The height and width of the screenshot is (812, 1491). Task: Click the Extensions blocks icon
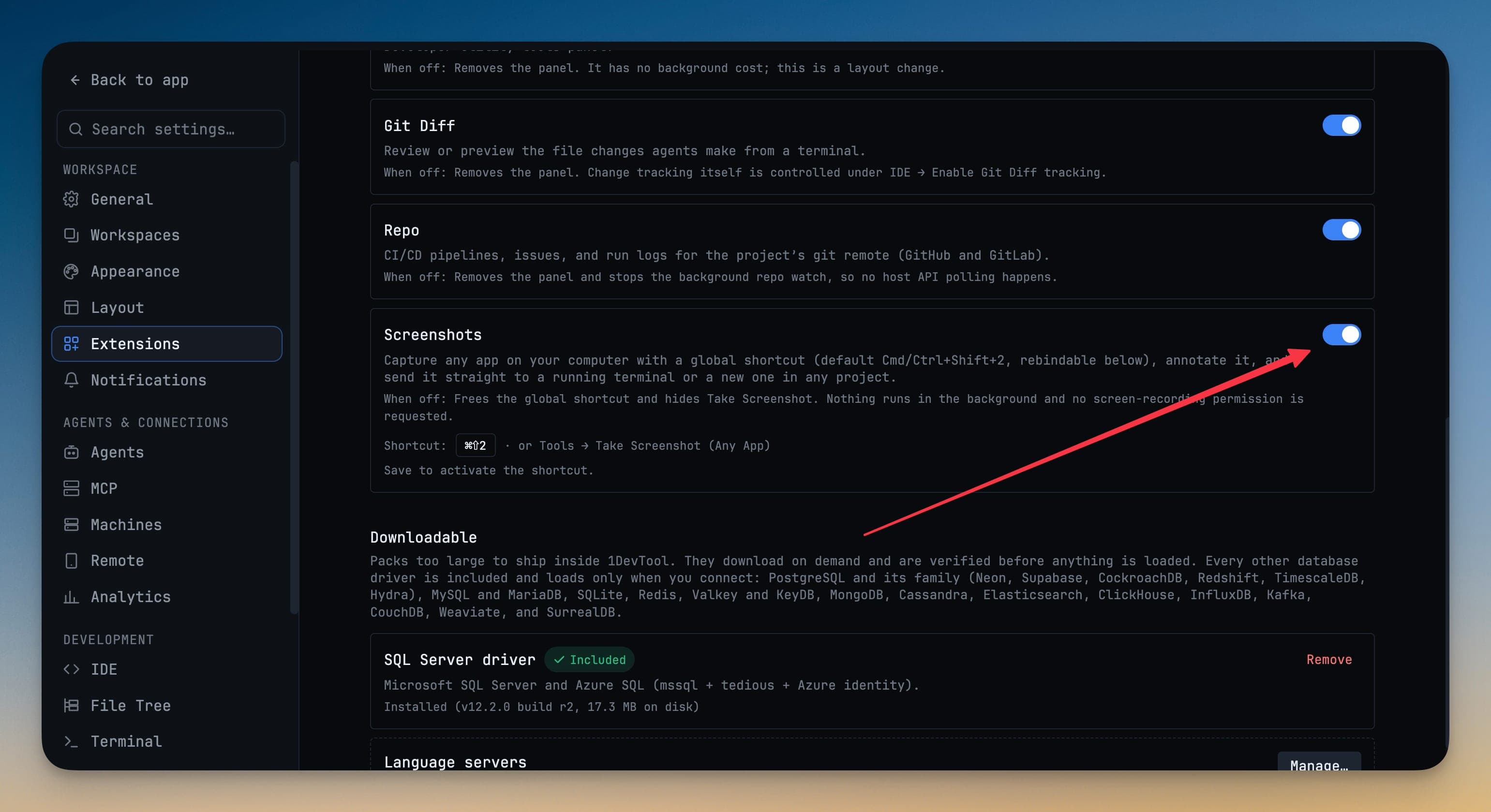[x=71, y=344]
